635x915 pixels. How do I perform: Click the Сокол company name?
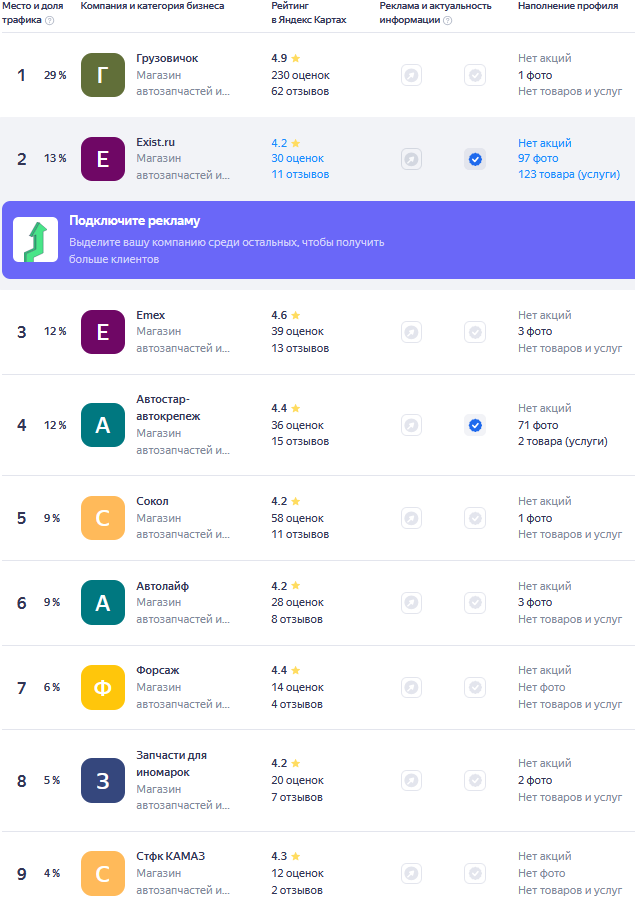tap(152, 501)
